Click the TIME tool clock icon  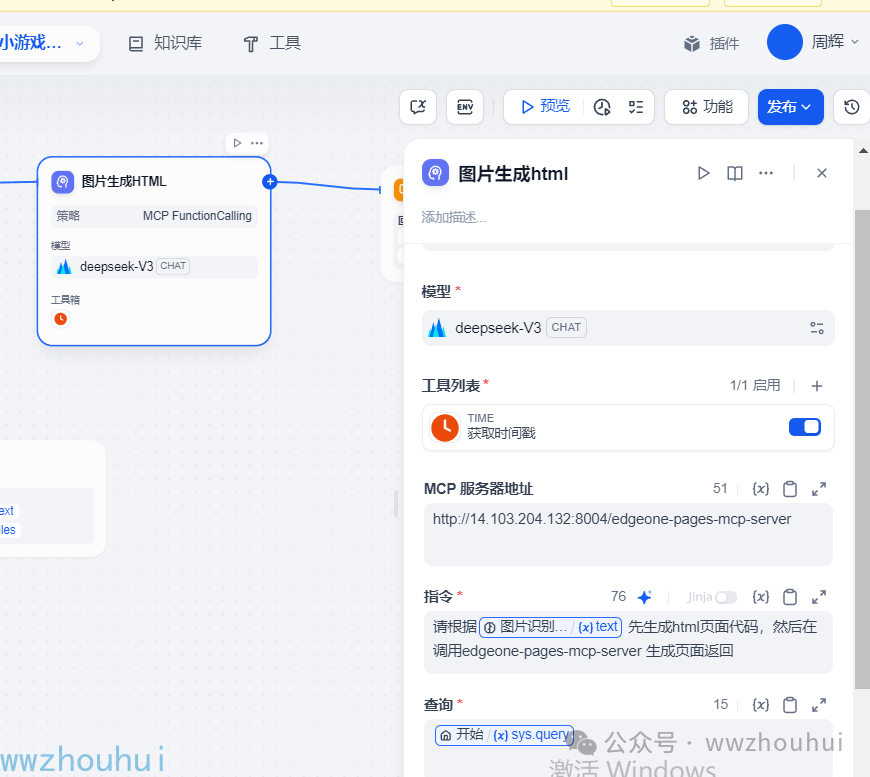(x=445, y=427)
